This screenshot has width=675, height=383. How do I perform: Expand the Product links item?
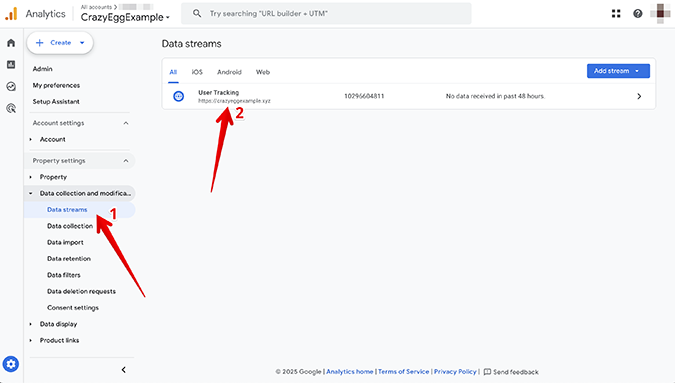(x=31, y=340)
